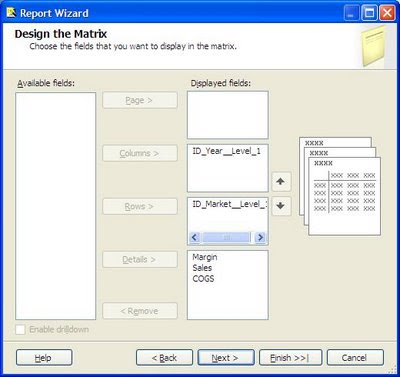Select Sales in the details list
This screenshot has height=377, width=400.
(x=202, y=268)
